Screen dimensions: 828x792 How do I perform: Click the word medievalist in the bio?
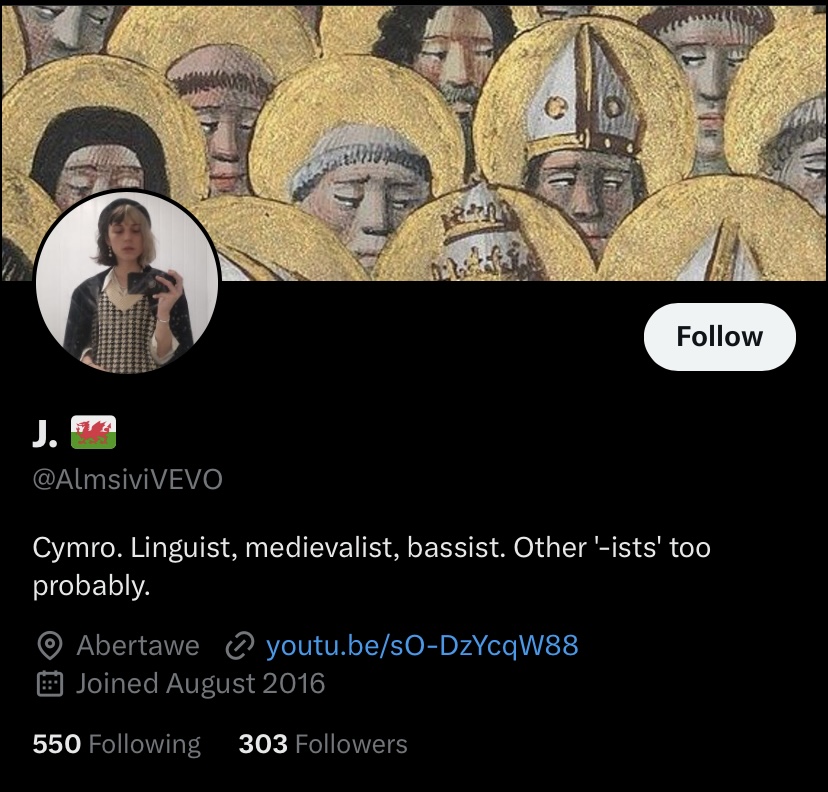[x=323, y=548]
